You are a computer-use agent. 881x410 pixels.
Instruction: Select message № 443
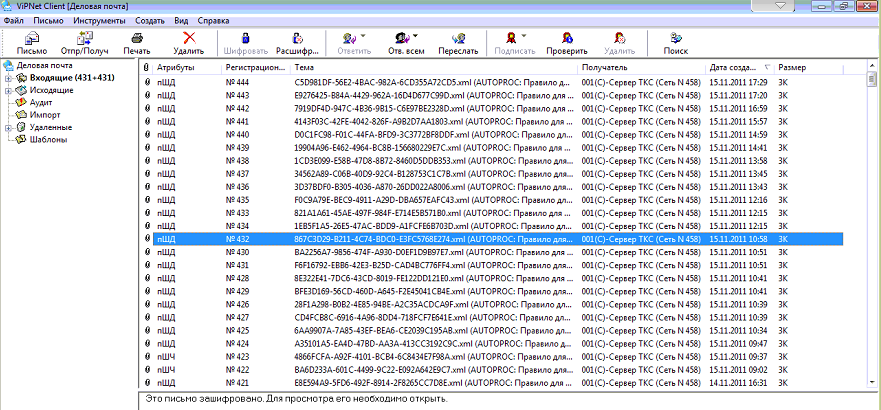(492, 95)
